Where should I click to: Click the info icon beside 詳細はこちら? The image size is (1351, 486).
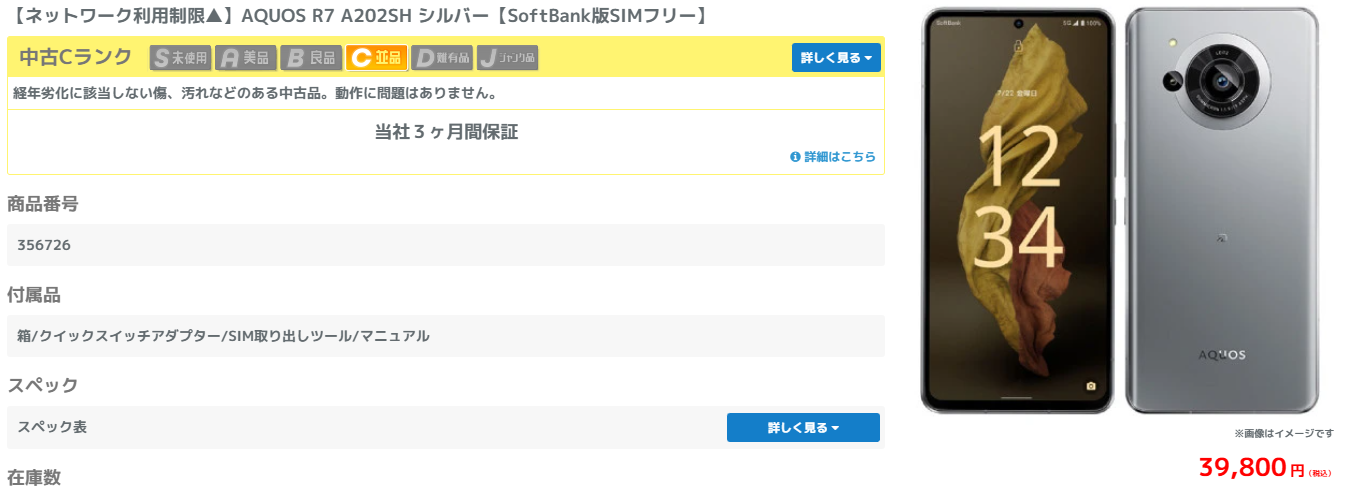(795, 157)
